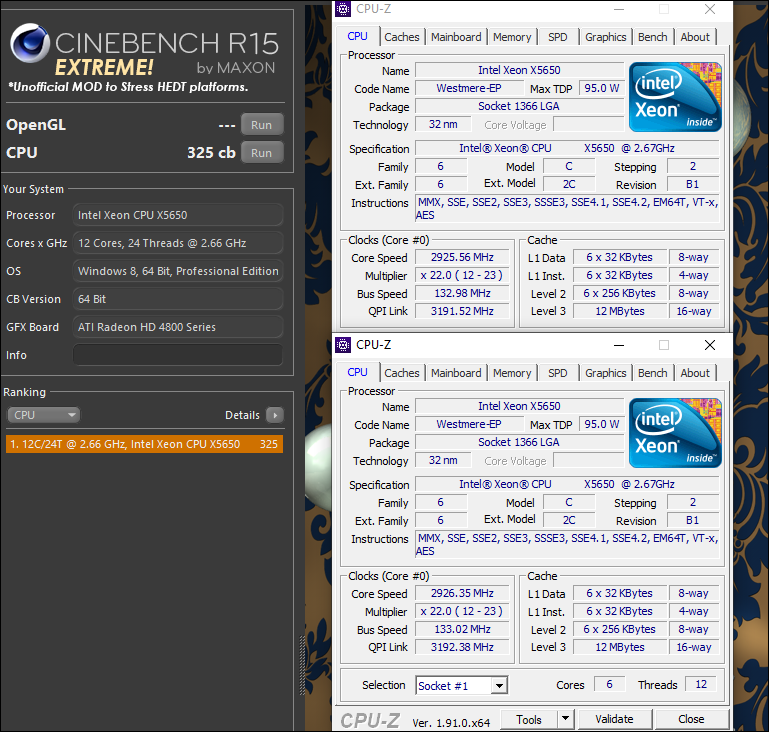Expand the Tools dropdown arrow in CPU-Z
769x732 pixels.
pos(565,719)
